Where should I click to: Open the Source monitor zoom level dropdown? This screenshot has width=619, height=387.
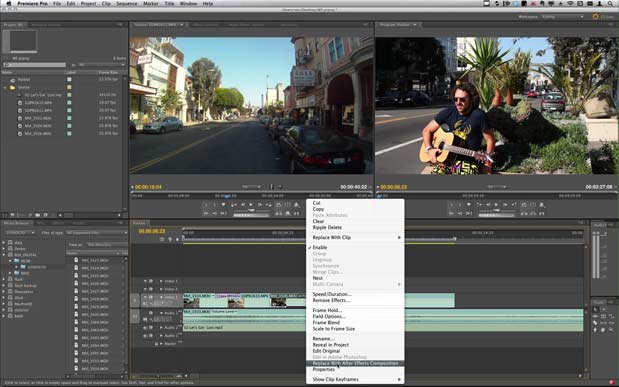[x=251, y=187]
